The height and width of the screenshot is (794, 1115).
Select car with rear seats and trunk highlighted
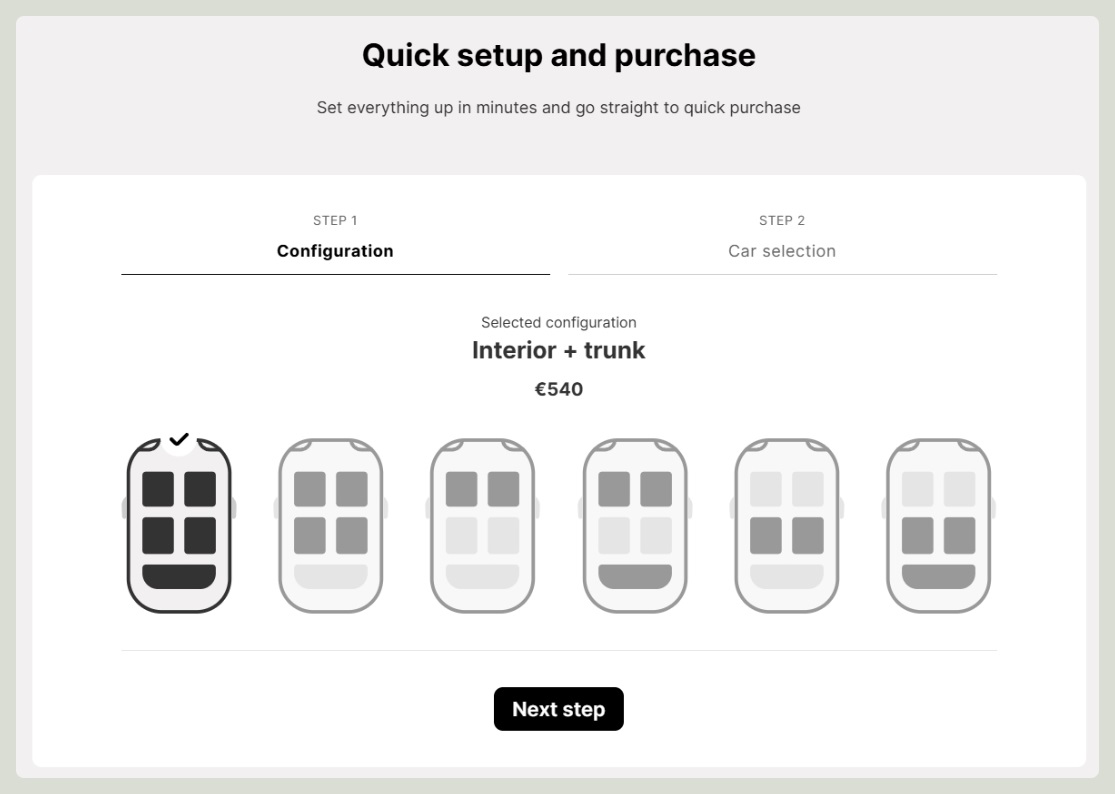tap(939, 525)
